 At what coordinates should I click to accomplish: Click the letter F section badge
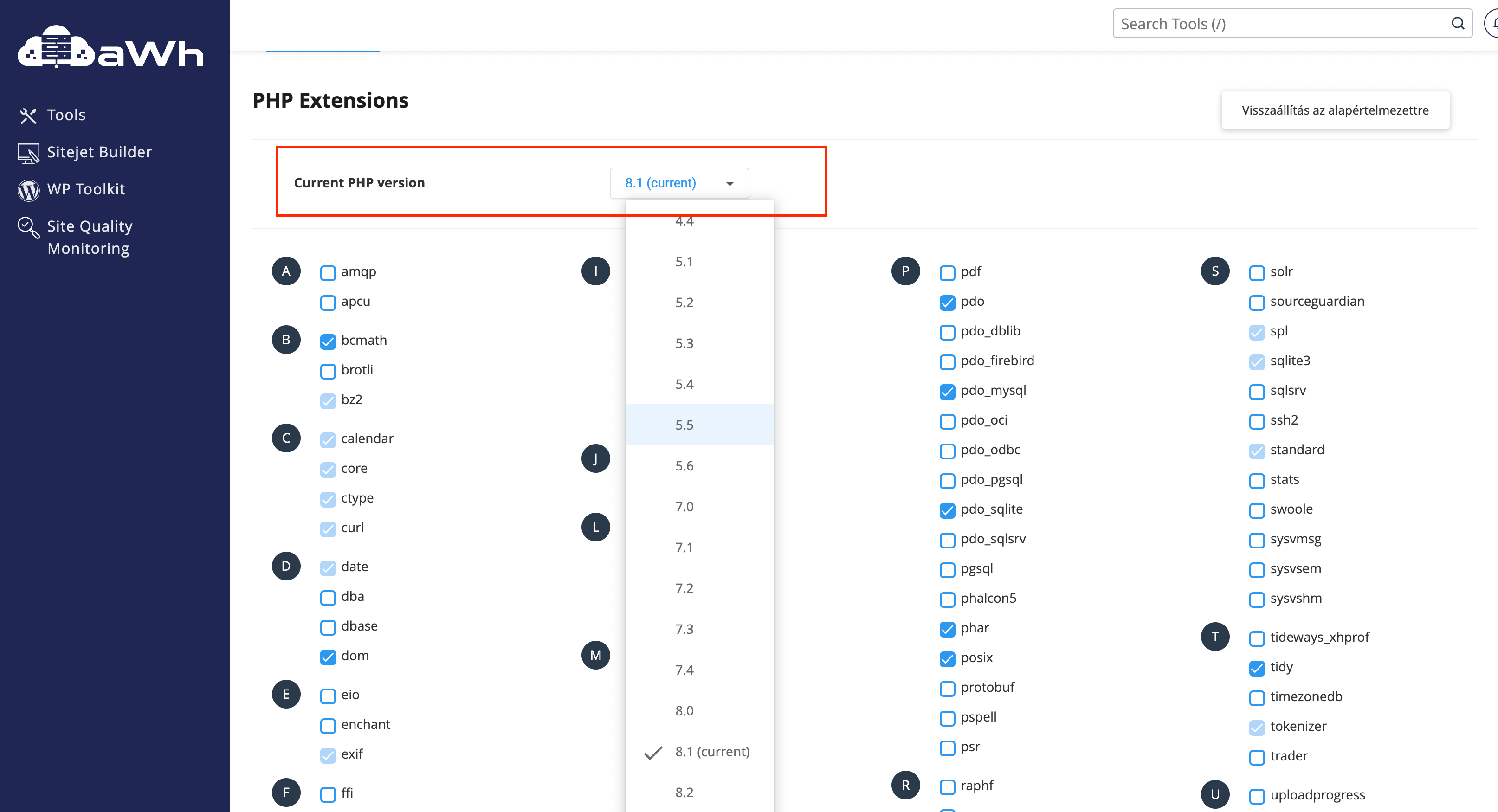click(x=286, y=792)
